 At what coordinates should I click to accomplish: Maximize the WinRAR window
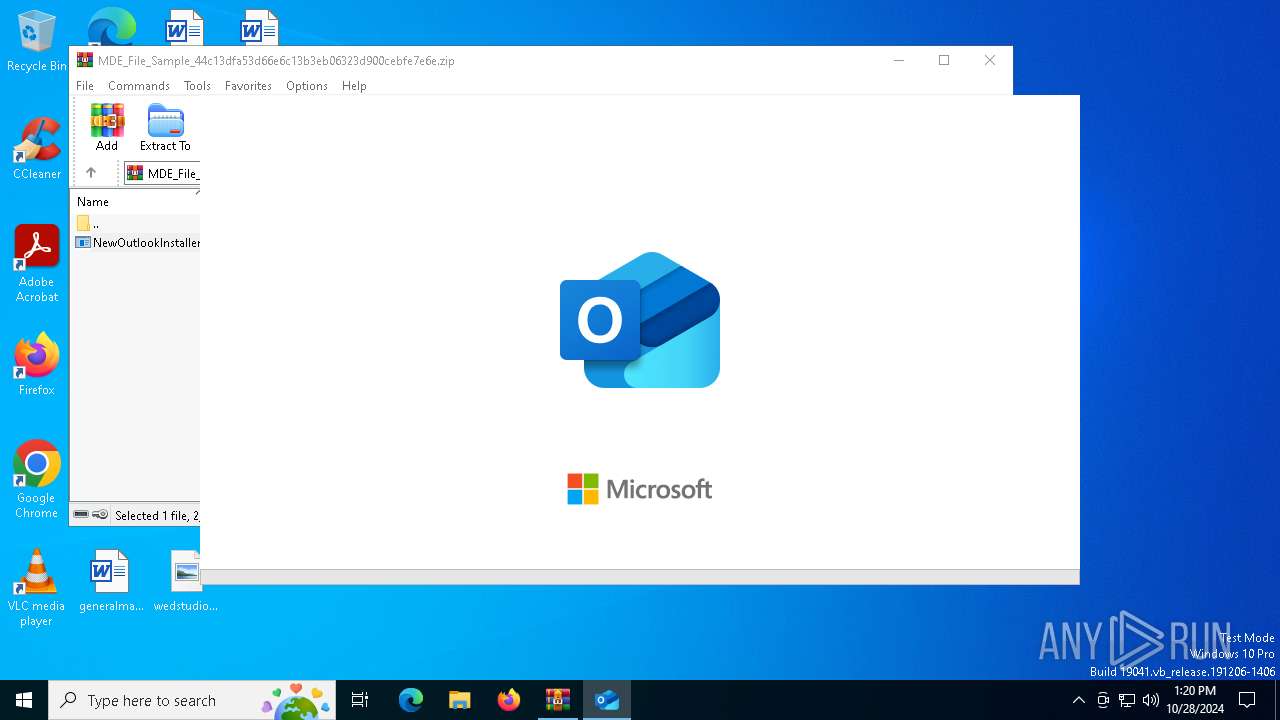coord(944,60)
